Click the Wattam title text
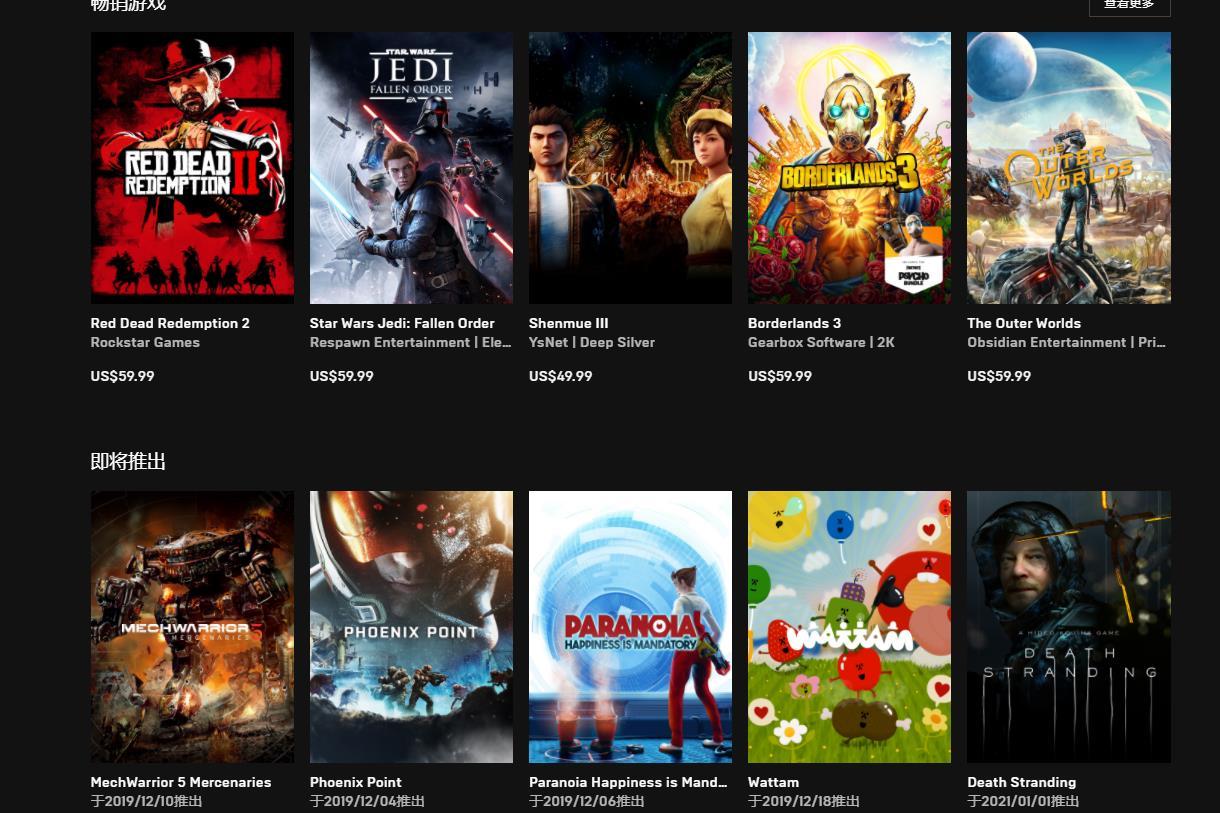Image resolution: width=1220 pixels, height=813 pixels. point(773,782)
